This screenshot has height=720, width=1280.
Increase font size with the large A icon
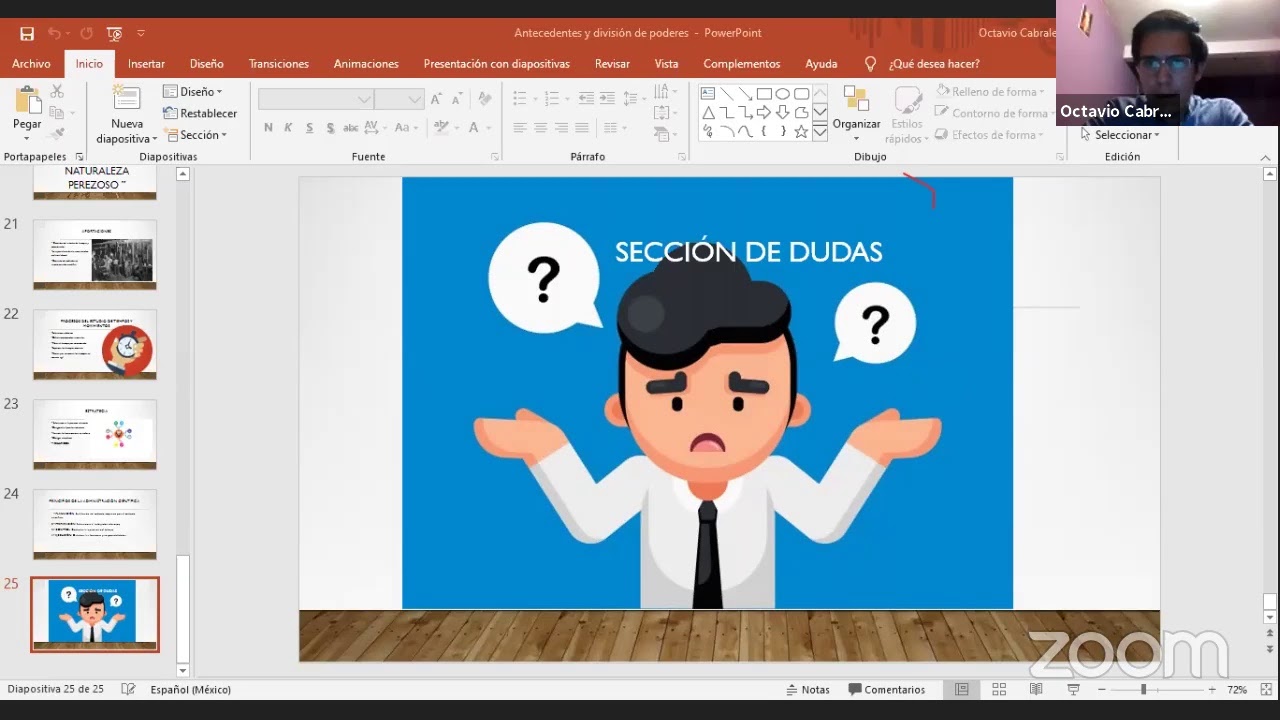[436, 99]
